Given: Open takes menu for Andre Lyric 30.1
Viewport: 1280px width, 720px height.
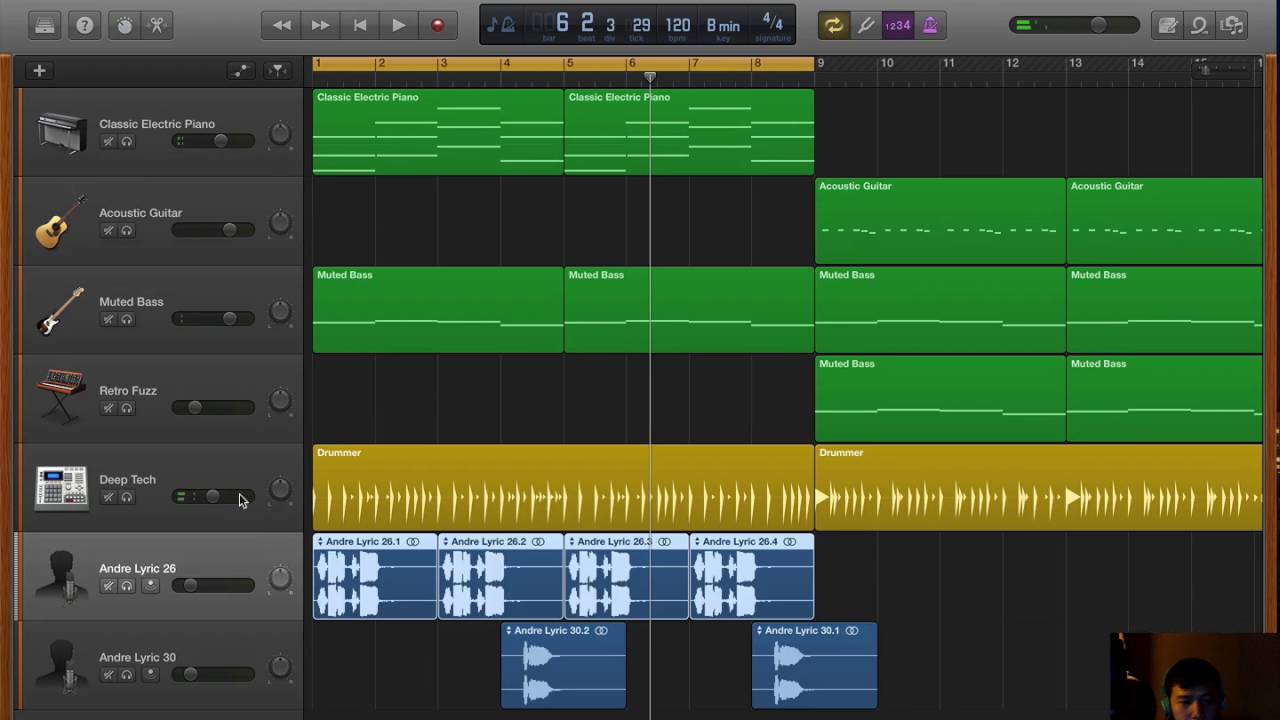Looking at the screenshot, I should pyautogui.click(x=759, y=631).
